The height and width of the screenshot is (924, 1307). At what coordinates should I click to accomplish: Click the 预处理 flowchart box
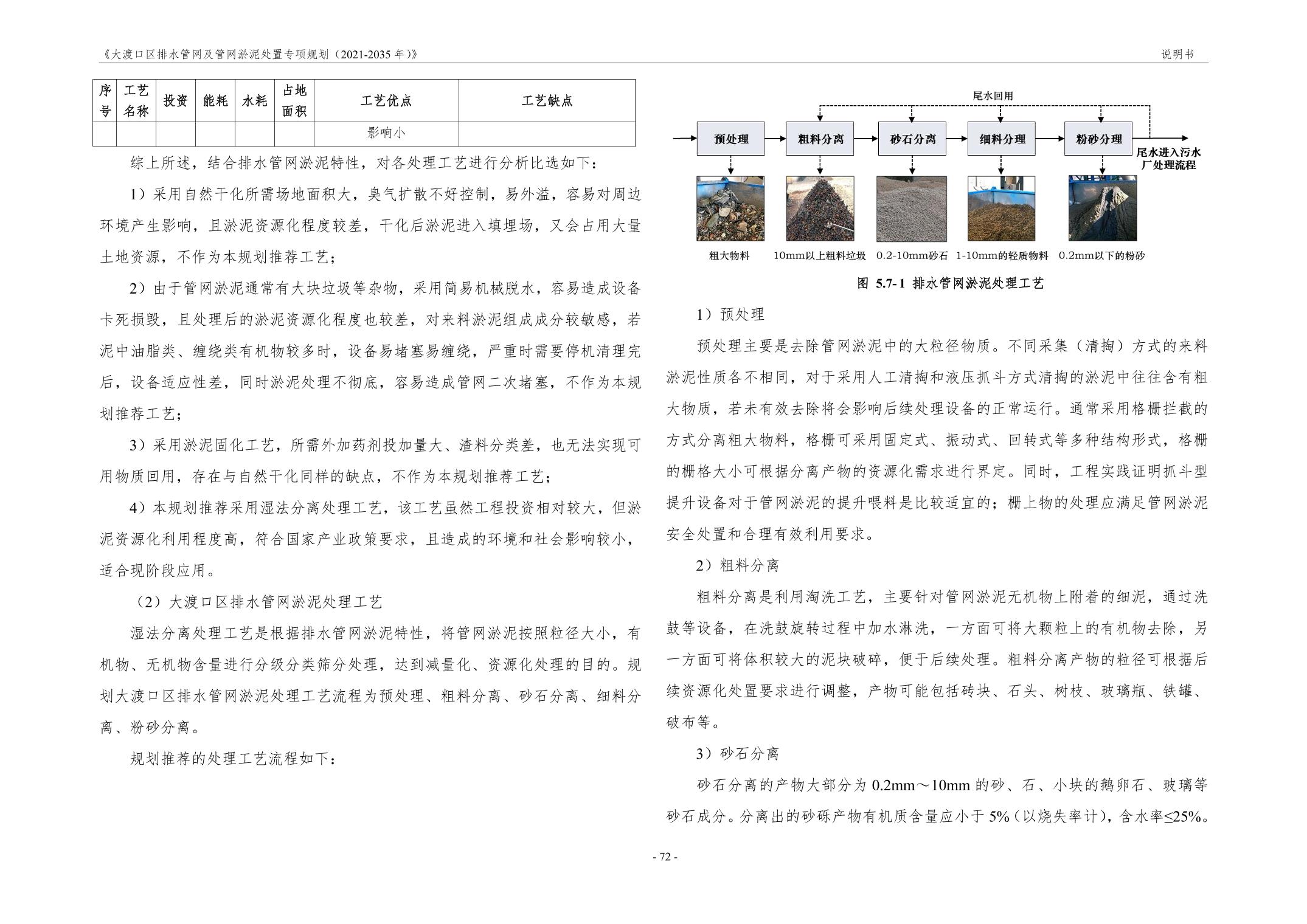[x=730, y=139]
